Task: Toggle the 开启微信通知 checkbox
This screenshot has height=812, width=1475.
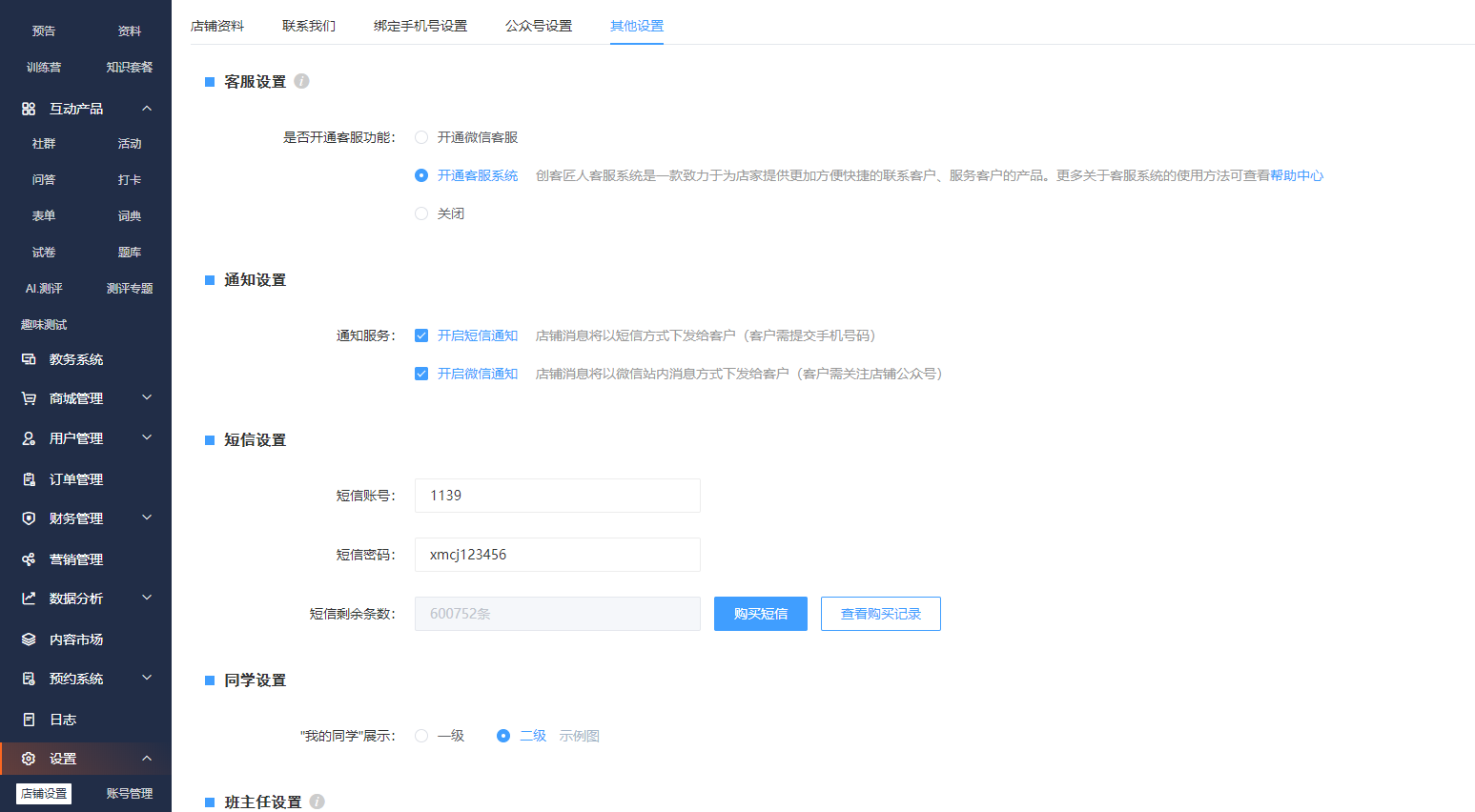Action: (x=421, y=374)
